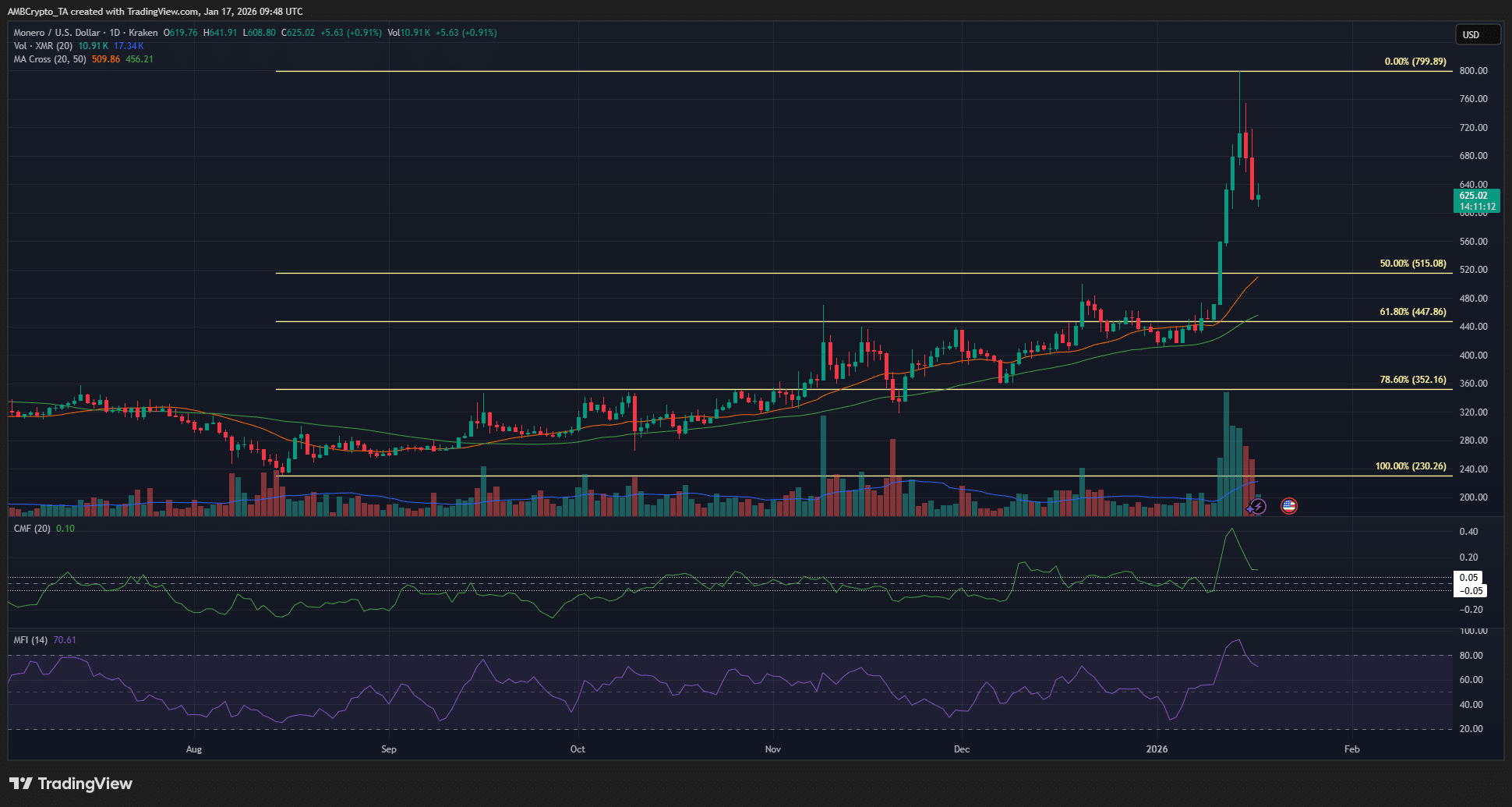Click the TradingView logo
Screen dimensions: 1512x807
(70, 784)
